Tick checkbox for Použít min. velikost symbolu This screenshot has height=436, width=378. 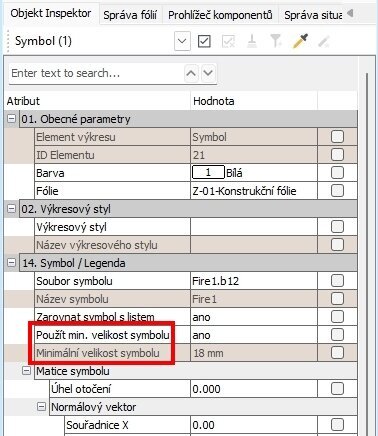coord(337,335)
